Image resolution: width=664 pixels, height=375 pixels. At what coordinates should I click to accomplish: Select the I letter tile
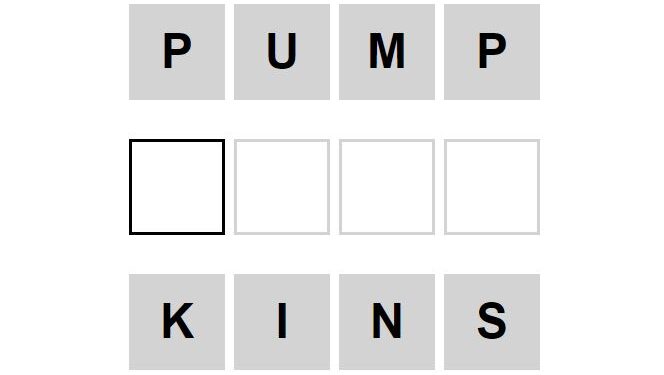pyautogui.click(x=282, y=322)
